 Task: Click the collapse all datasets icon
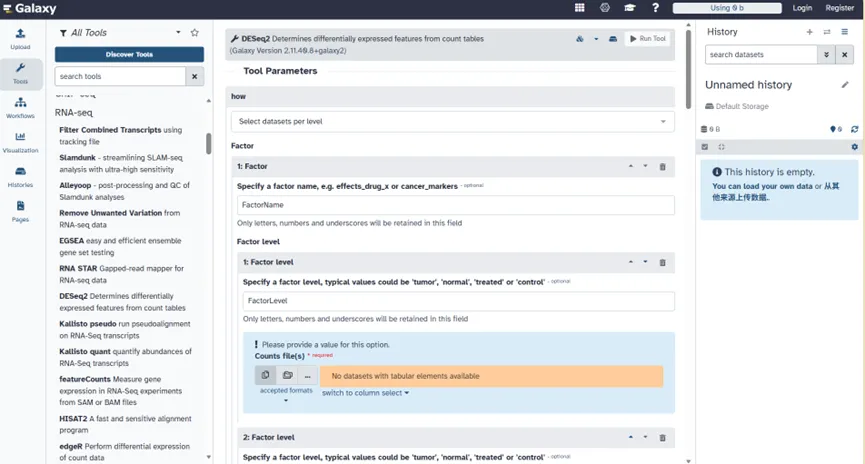pyautogui.click(x=722, y=147)
